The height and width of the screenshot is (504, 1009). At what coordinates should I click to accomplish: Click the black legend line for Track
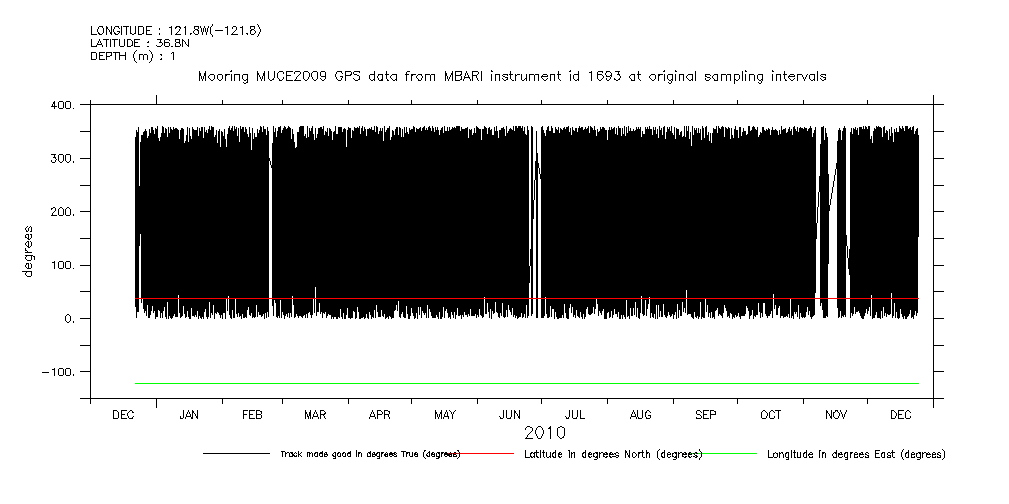coord(238,454)
